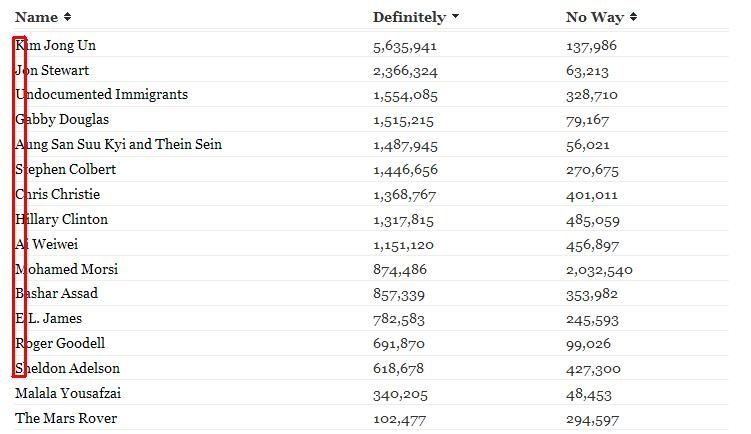Click Jon Stewart in the list
Image resolution: width=751 pixels, height=434 pixels.
(x=52, y=70)
